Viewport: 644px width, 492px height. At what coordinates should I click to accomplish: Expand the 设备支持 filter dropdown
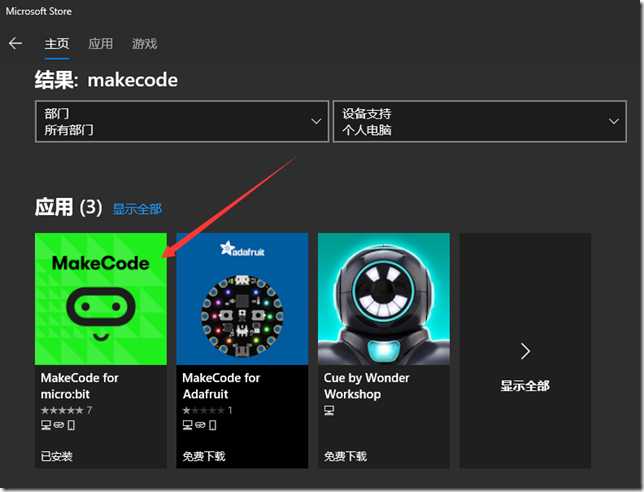[479, 122]
